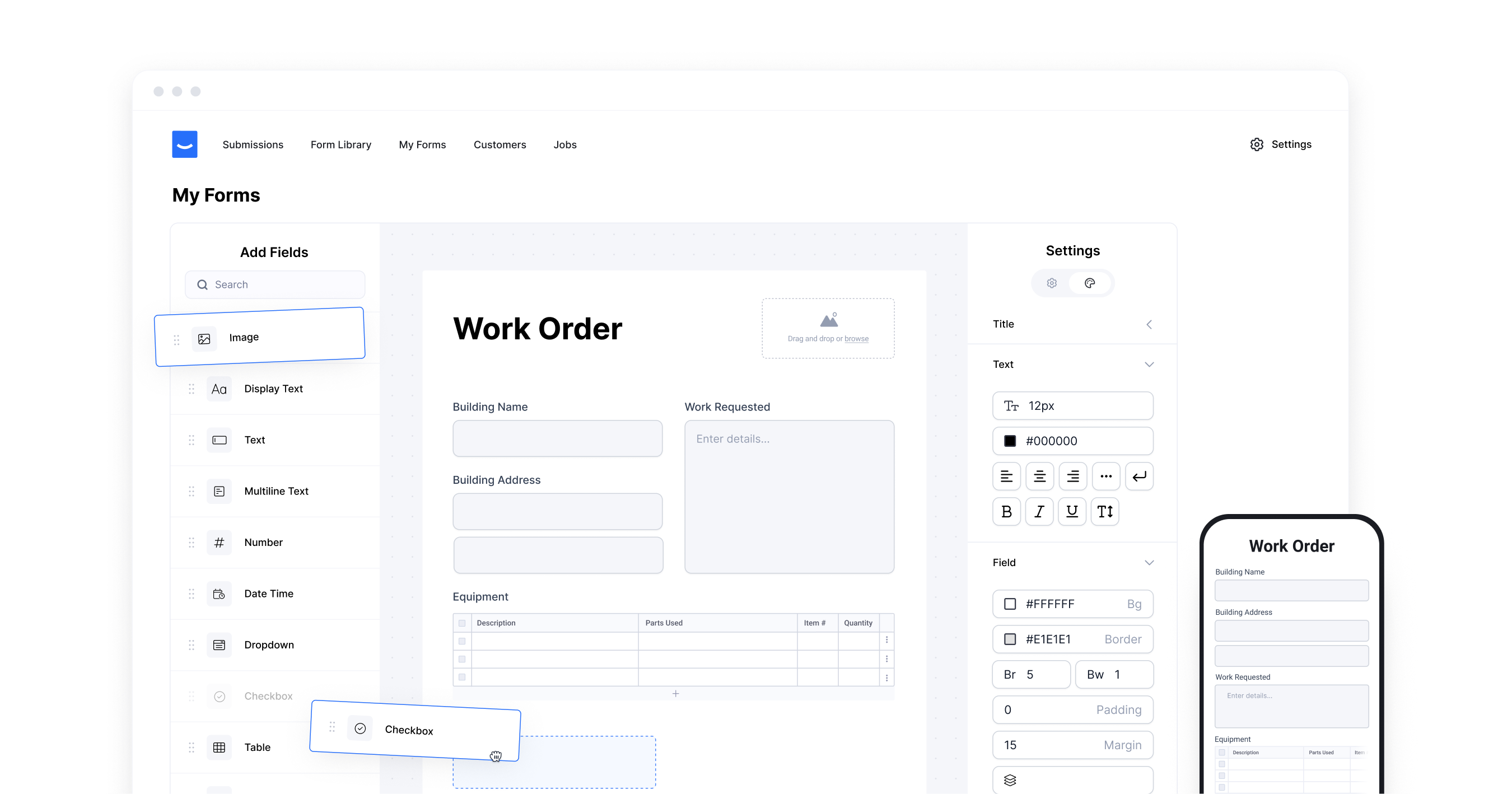Screen dimensions: 1512x794
Task: Collapse the Field section in Settings
Action: click(x=1149, y=562)
